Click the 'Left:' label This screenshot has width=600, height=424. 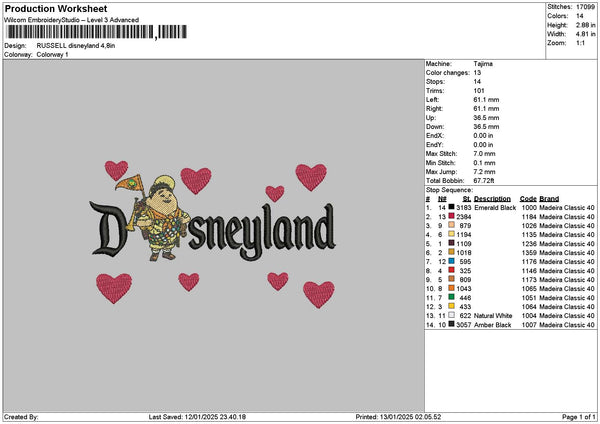(432, 100)
